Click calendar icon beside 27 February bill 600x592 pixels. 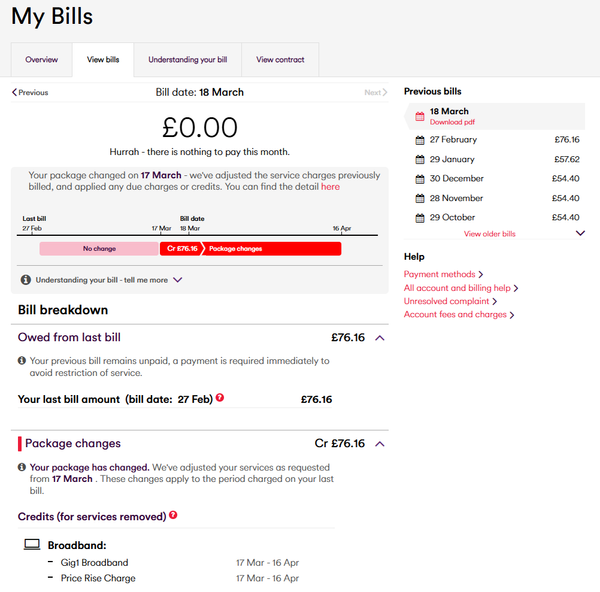pos(420,140)
